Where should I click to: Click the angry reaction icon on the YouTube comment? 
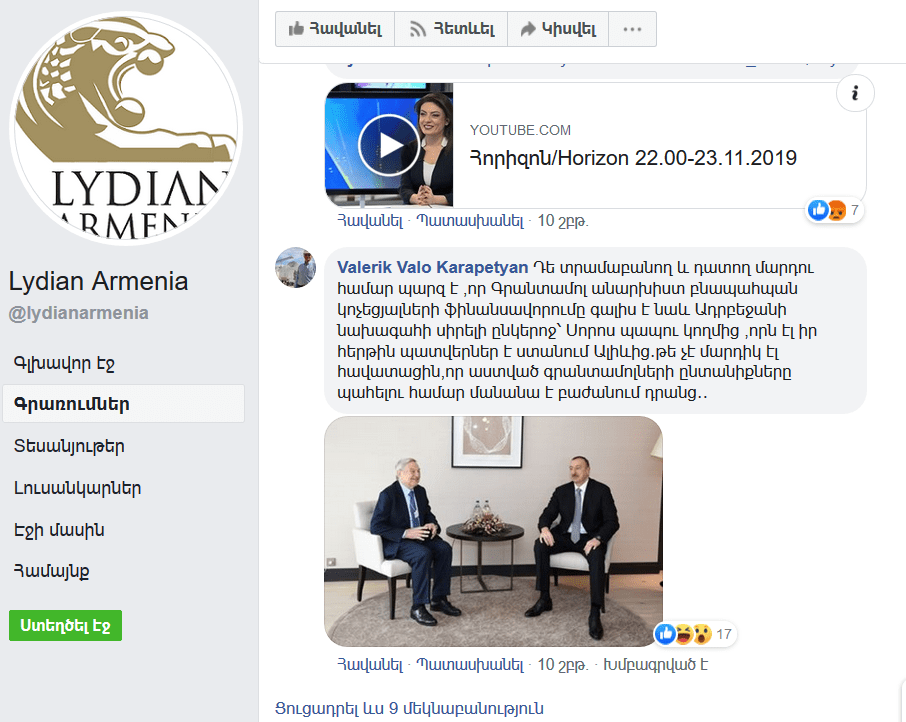coord(837,210)
